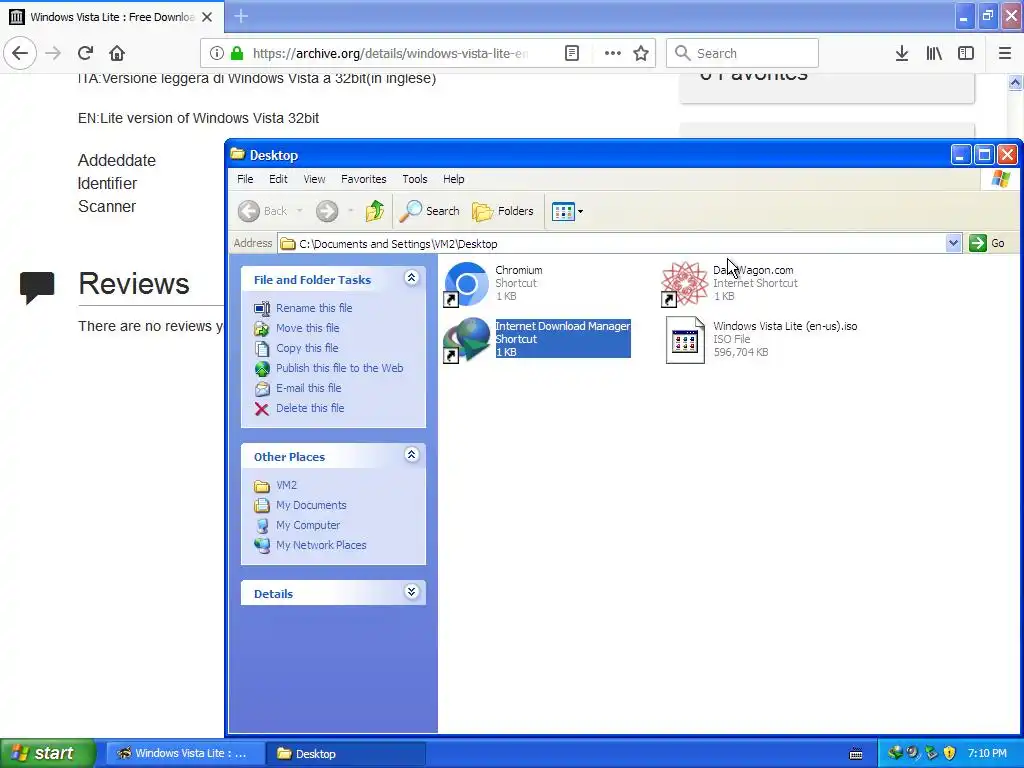Screen dimensions: 1024x768
Task: Select Windows Vista Lite ISO file icon
Action: pyautogui.click(x=685, y=340)
